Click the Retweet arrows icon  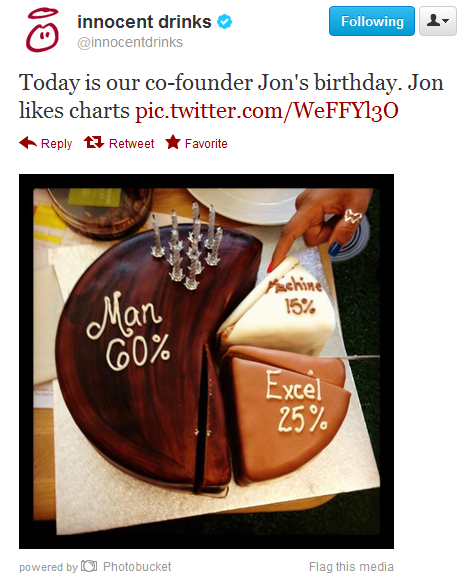[x=94, y=143]
